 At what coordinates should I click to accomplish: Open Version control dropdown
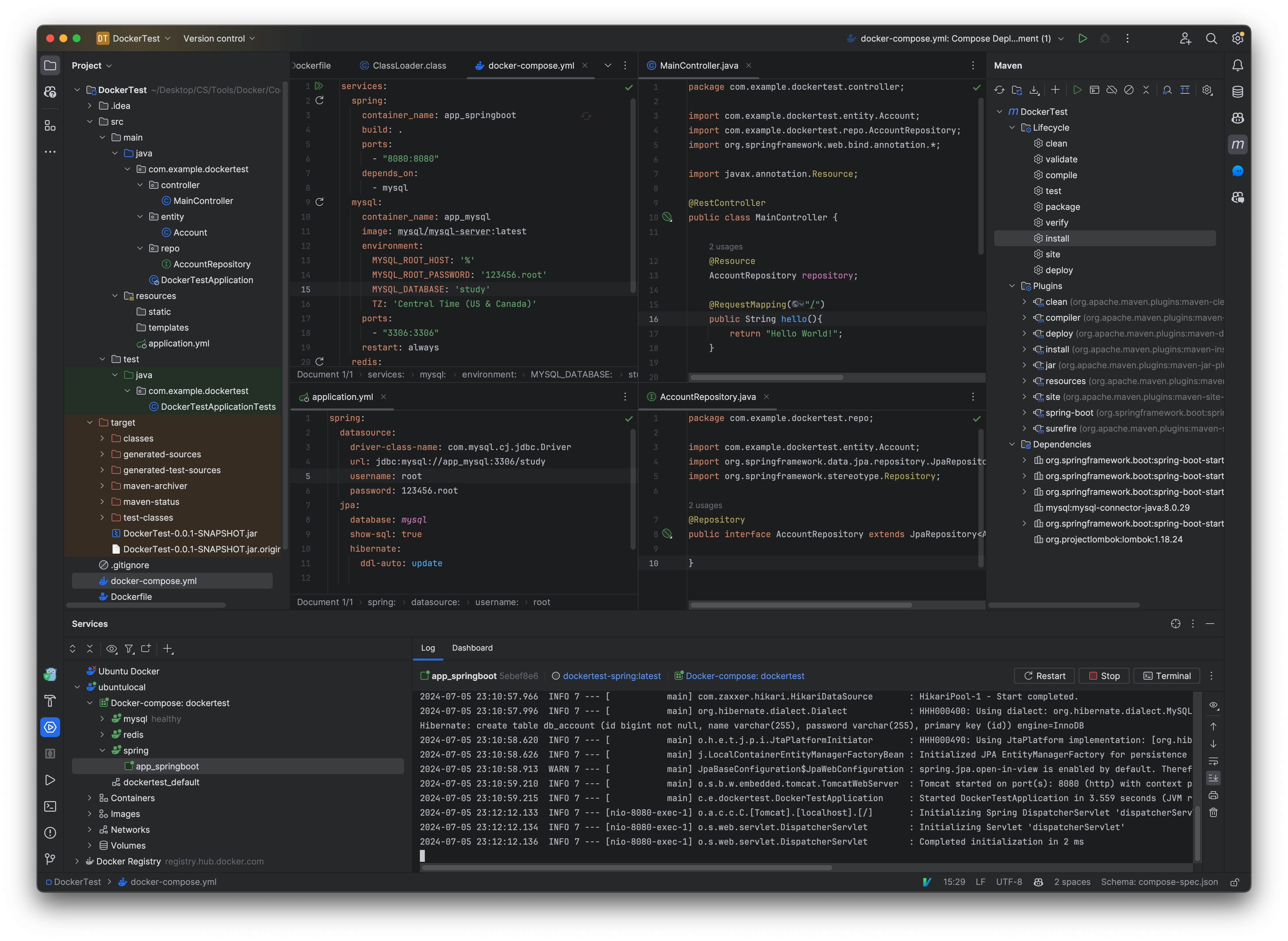pyautogui.click(x=220, y=38)
